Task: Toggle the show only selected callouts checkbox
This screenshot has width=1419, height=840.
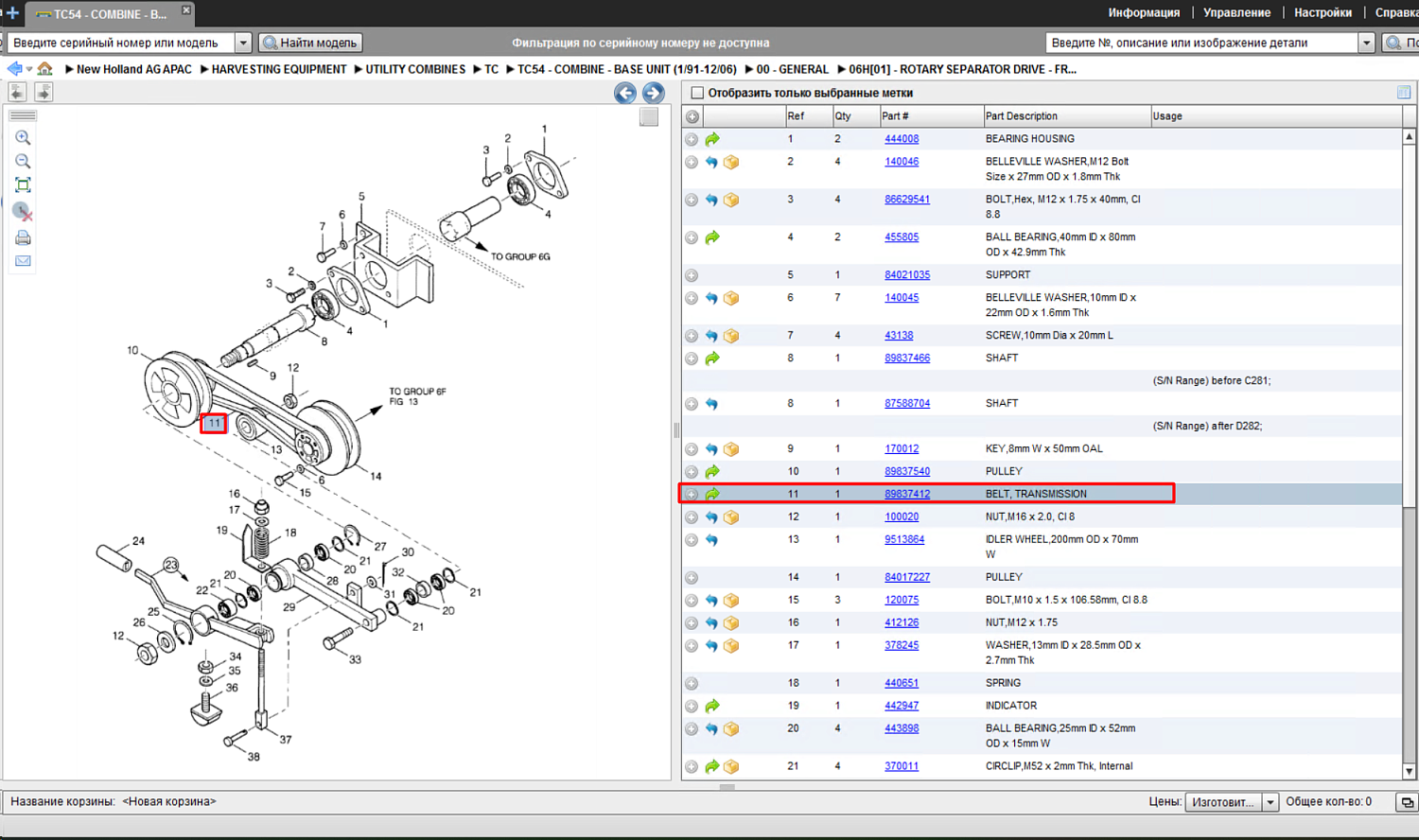Action: pyautogui.click(x=697, y=93)
